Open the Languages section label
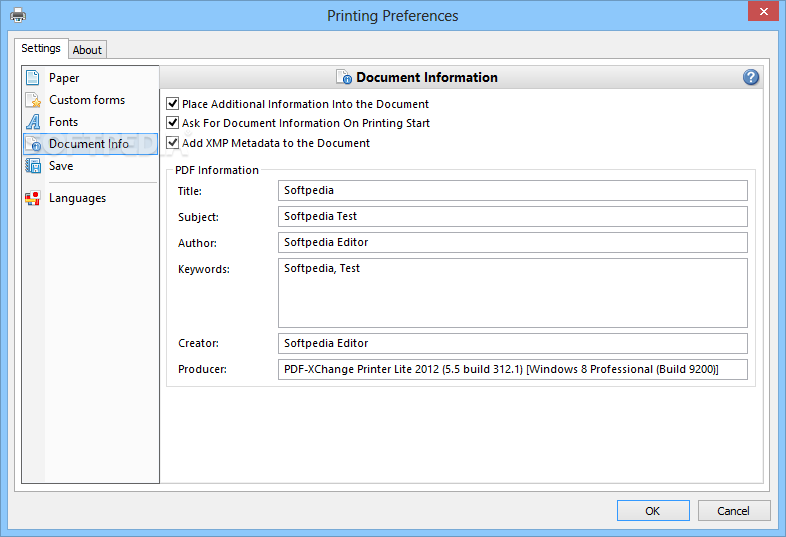Screen dimensions: 786x537 point(78,198)
